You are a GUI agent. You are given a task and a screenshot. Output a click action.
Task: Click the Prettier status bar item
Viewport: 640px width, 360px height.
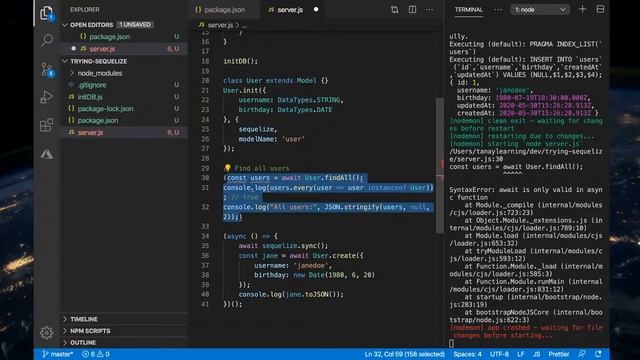point(558,354)
